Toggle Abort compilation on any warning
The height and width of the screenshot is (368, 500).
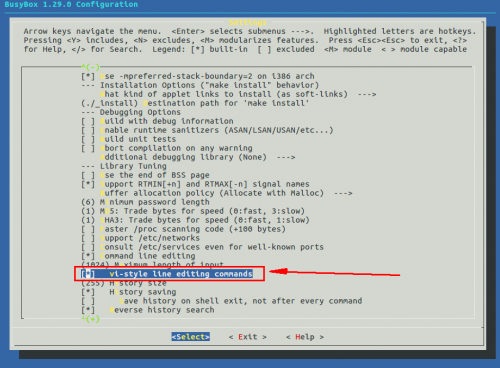coord(167,148)
